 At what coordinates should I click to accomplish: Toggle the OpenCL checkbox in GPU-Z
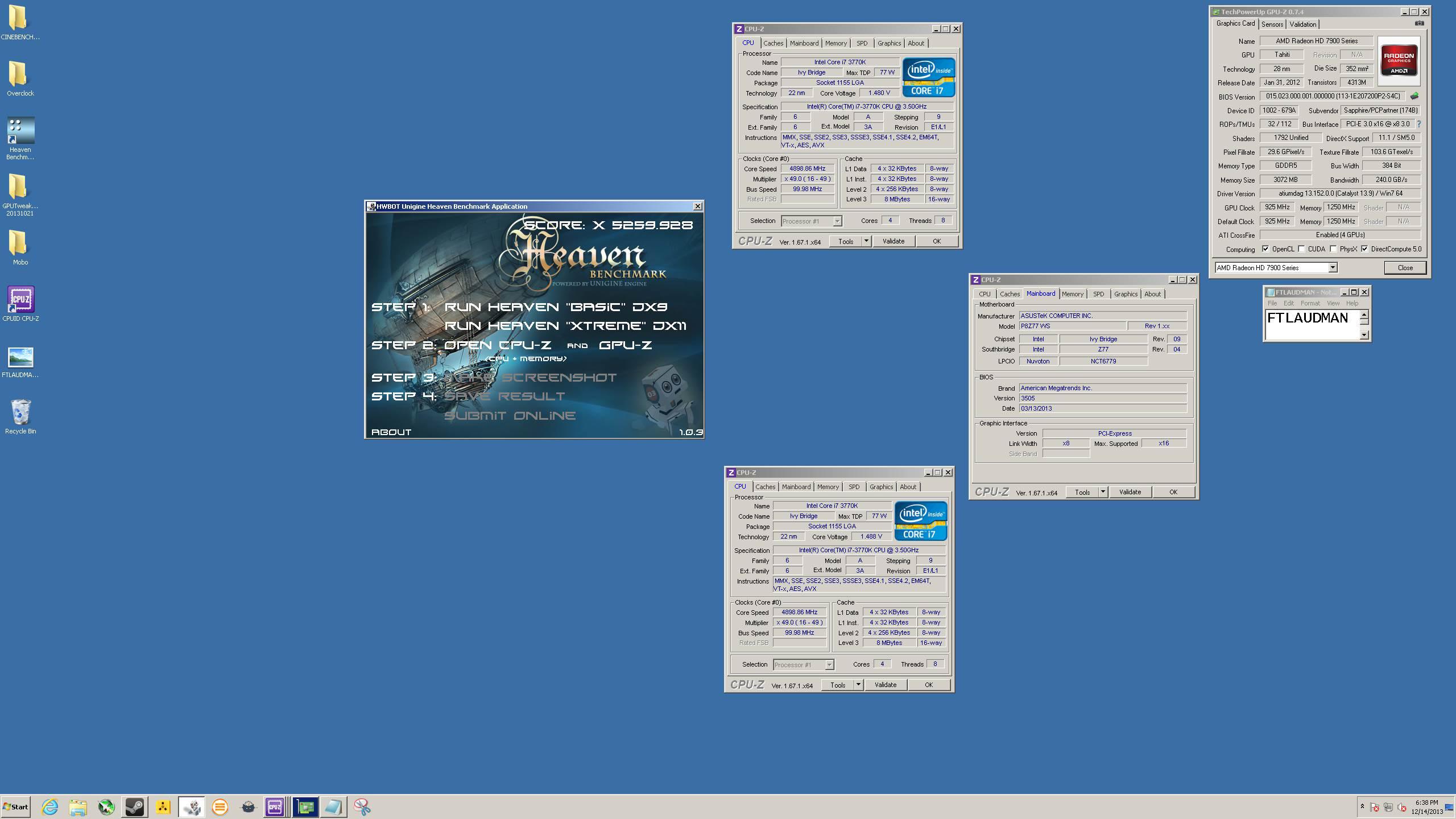tap(1265, 249)
